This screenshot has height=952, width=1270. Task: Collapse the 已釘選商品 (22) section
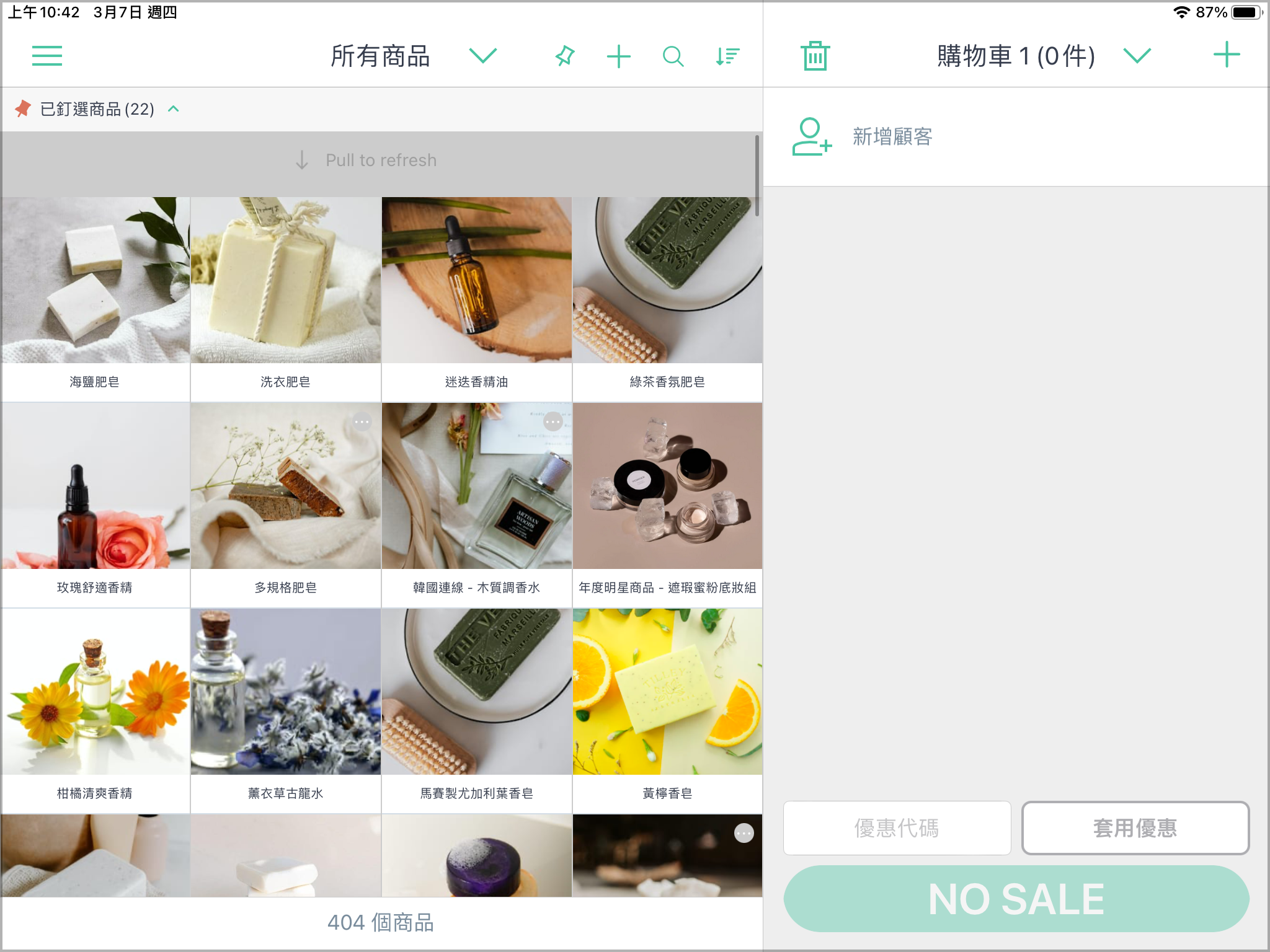[174, 108]
